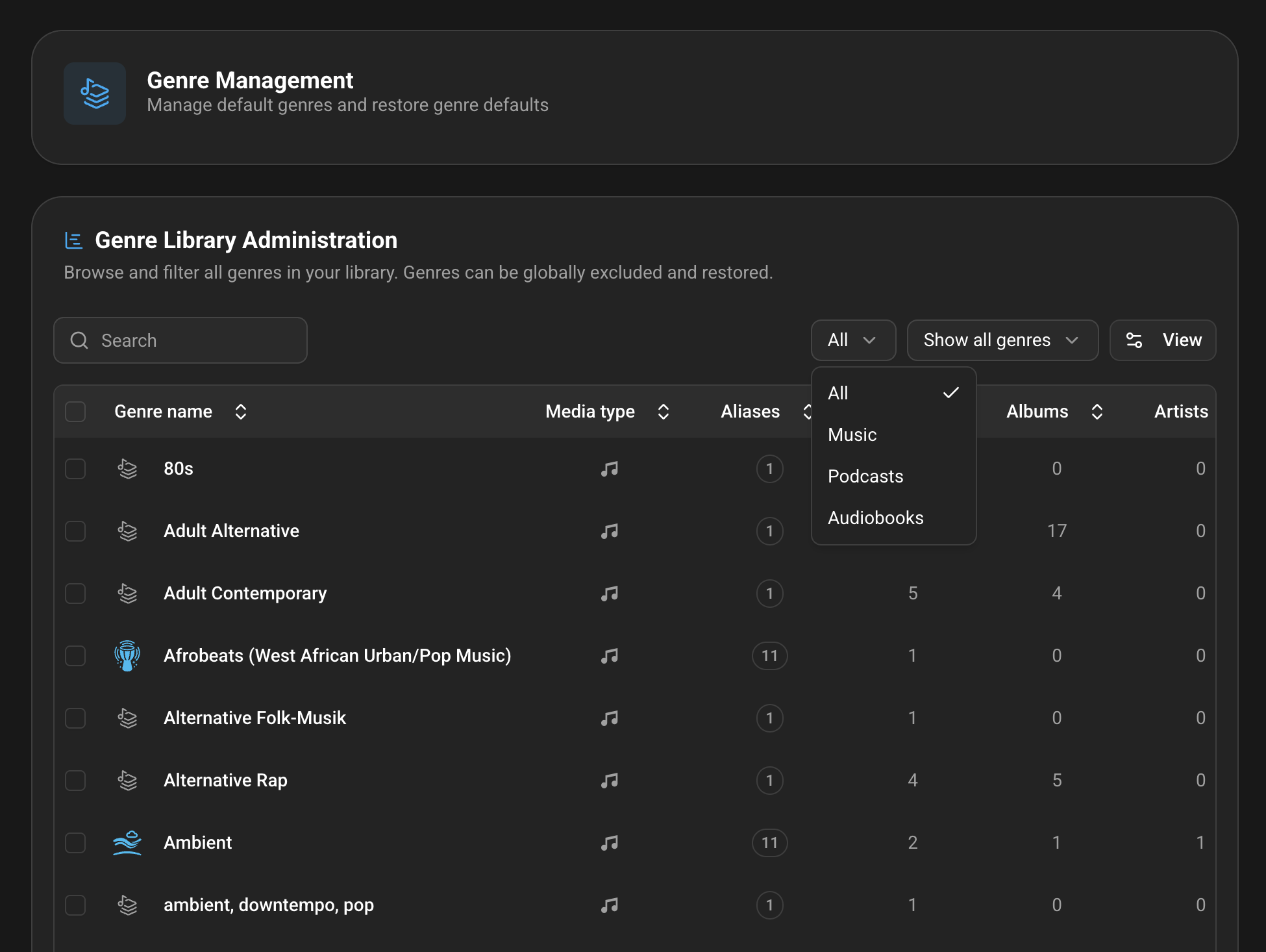This screenshot has height=952, width=1266.
Task: Click the genre icon beside Alternative Folk-Musik
Action: 127,718
